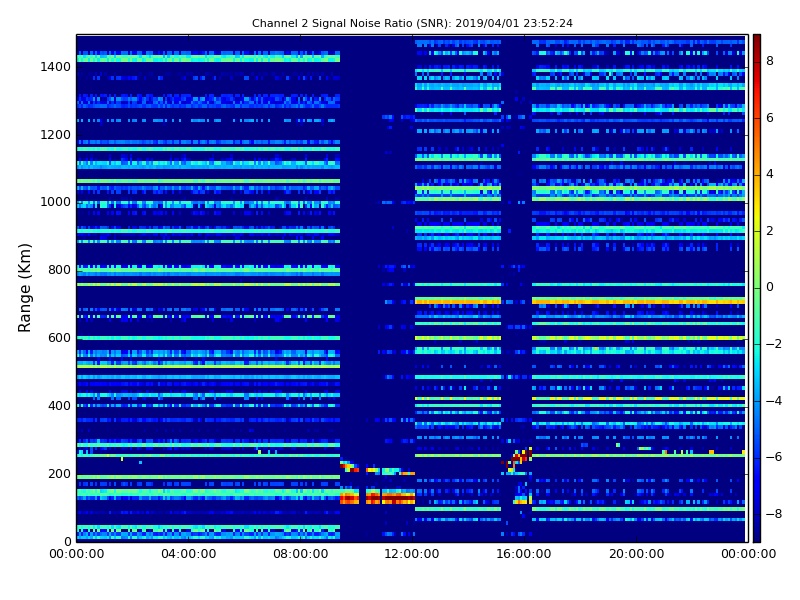Click the 08:00:00 time axis label
This screenshot has height=600, width=800.
click(x=301, y=554)
